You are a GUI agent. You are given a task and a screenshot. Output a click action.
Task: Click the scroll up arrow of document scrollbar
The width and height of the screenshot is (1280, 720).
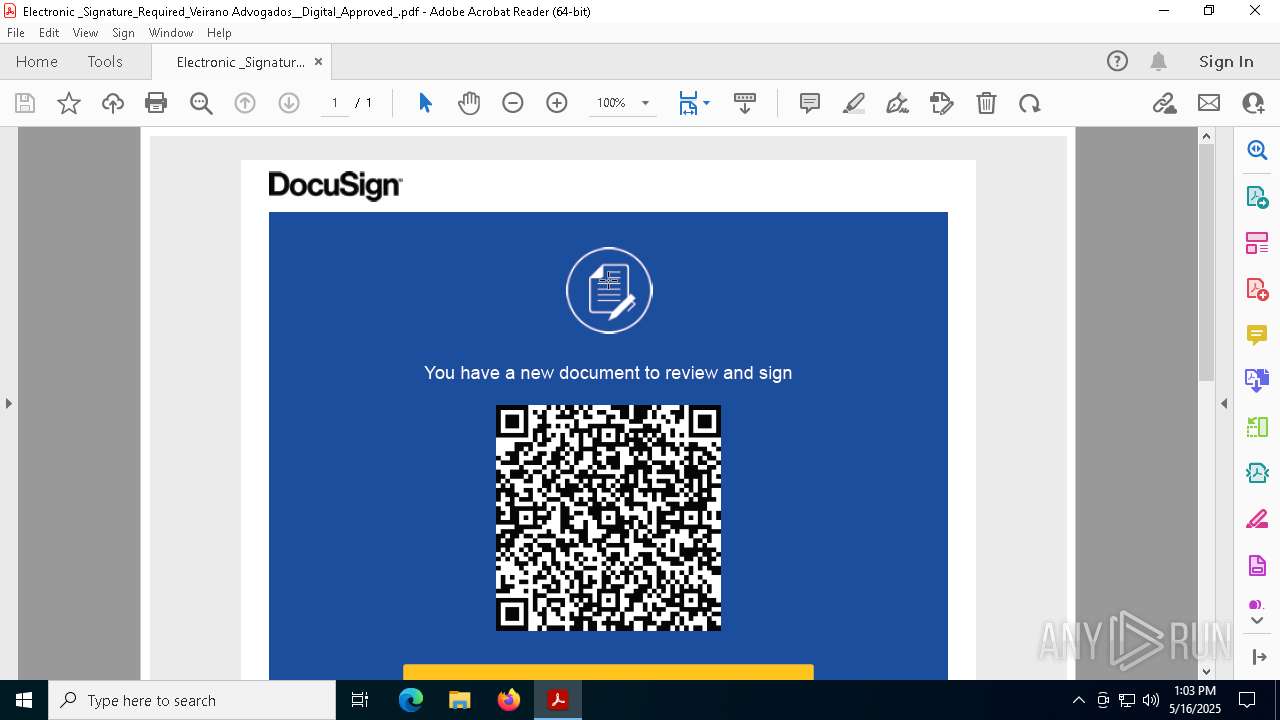tap(1206, 136)
